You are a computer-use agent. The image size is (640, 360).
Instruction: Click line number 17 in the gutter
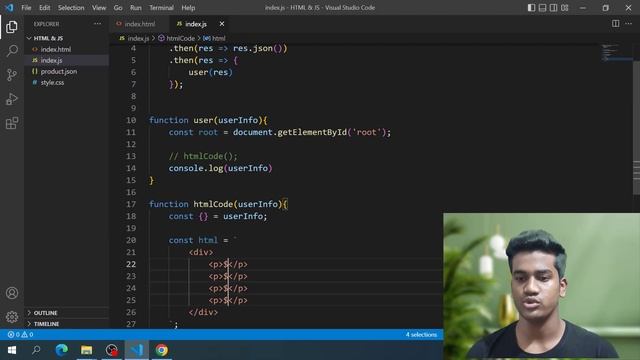click(x=131, y=204)
